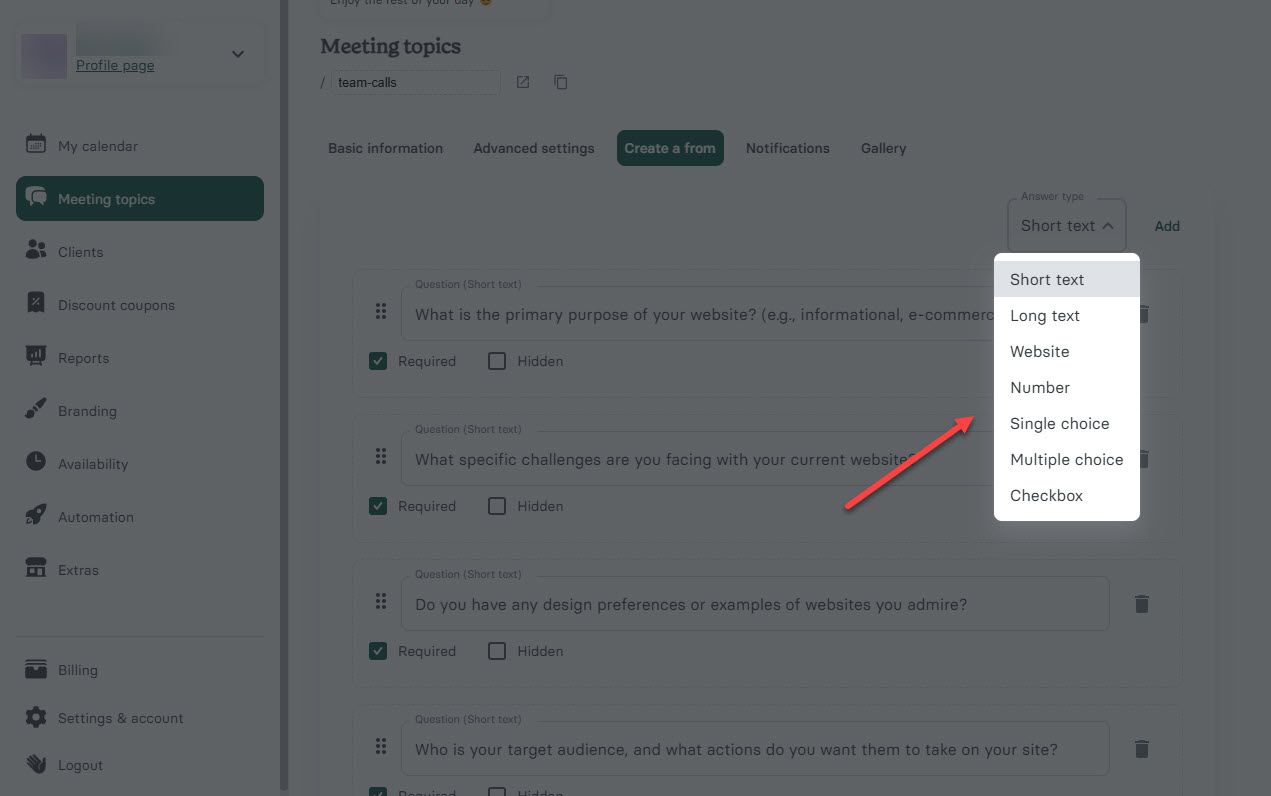
Task: Choose Website from the answer type list
Action: click(1039, 351)
